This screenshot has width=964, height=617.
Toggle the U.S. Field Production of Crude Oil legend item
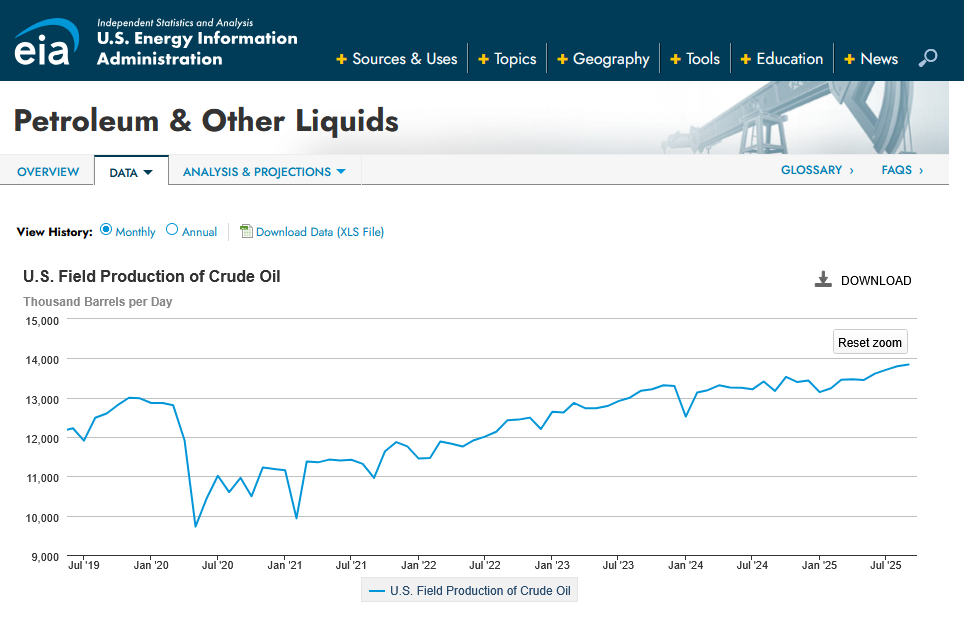pyautogui.click(x=470, y=591)
